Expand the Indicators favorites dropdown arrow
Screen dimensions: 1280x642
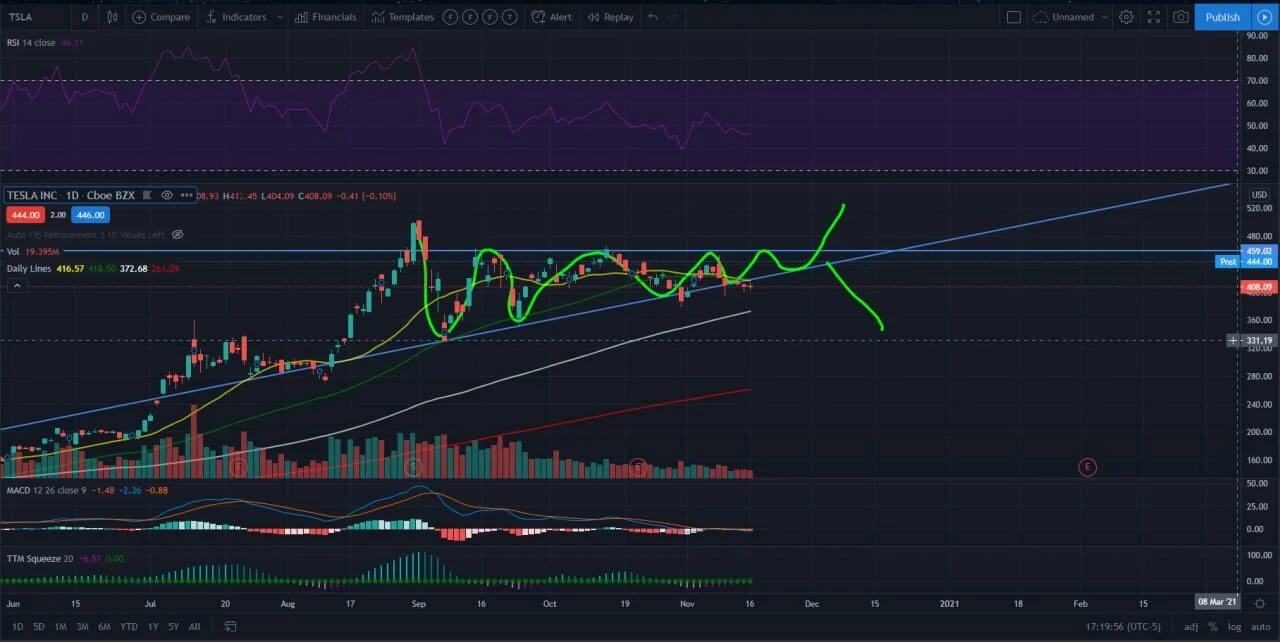tap(278, 17)
